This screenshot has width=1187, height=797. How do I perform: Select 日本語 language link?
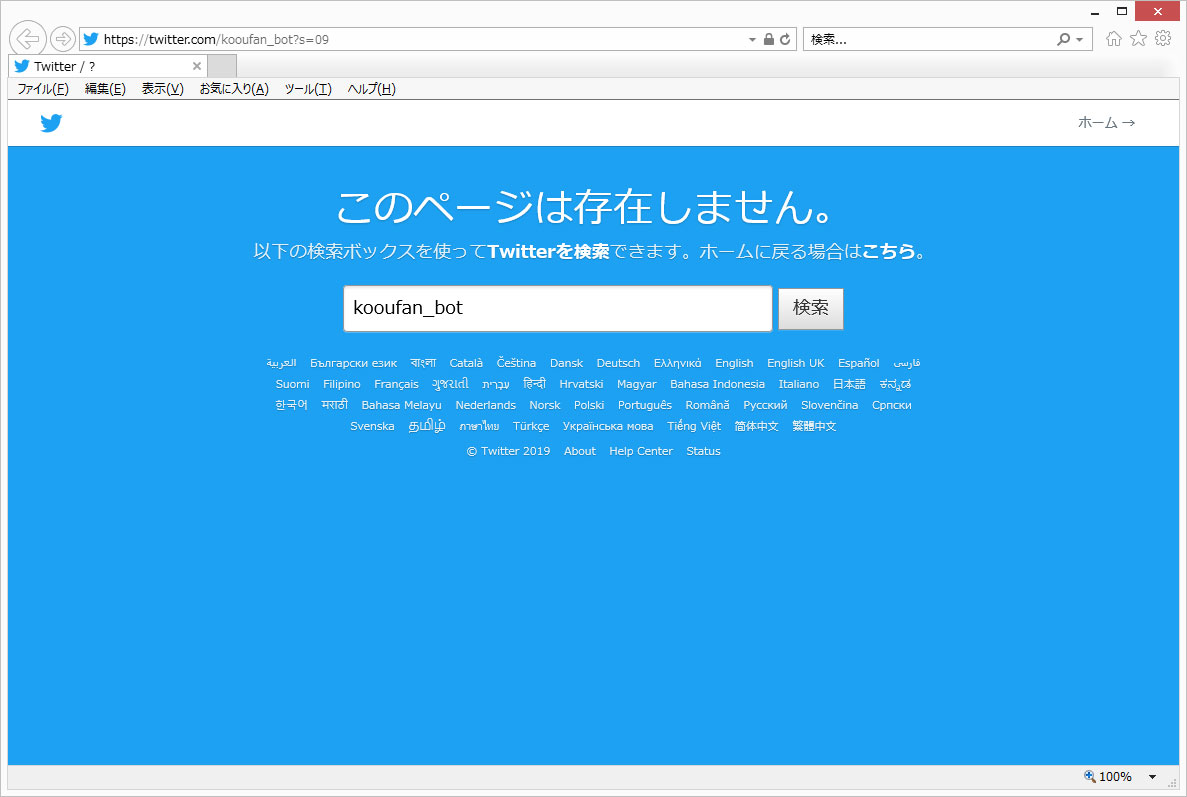(849, 384)
